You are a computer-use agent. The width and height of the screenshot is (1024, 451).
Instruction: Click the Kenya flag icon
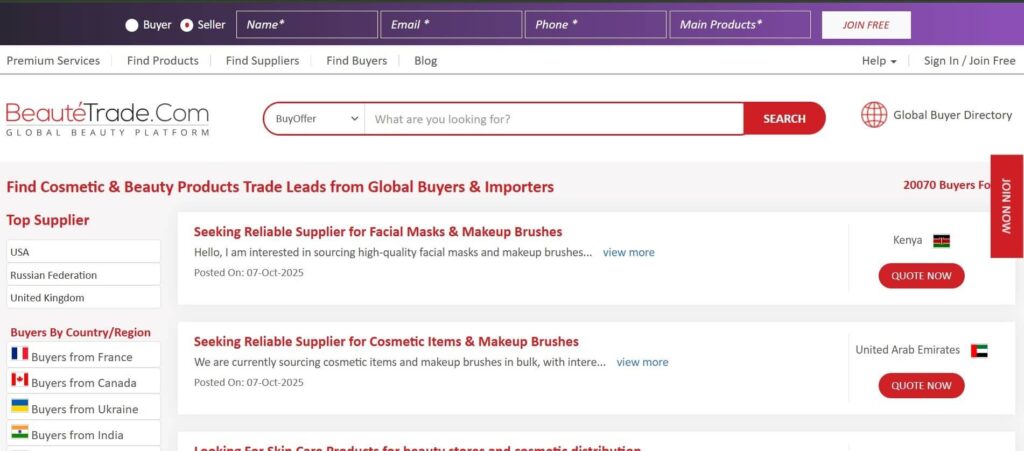click(941, 241)
